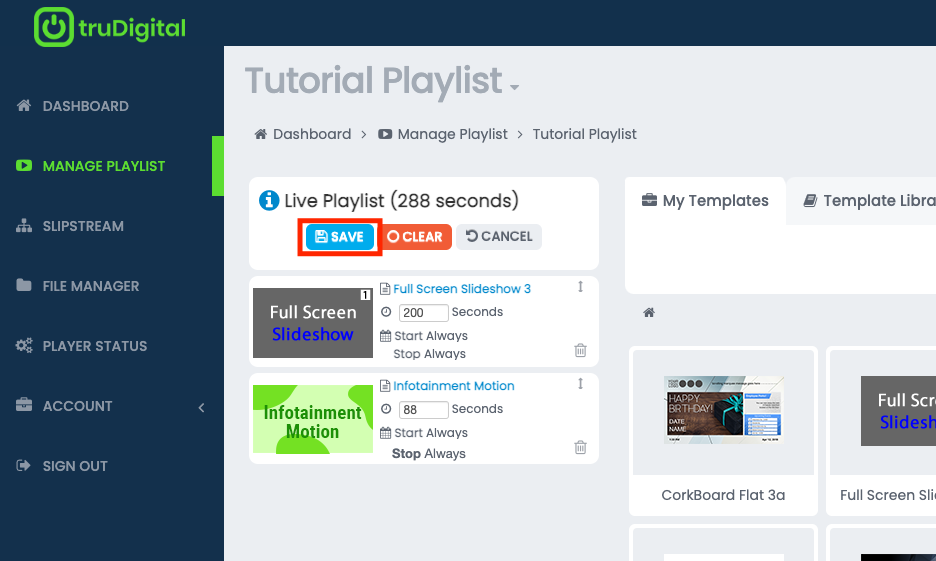
Task: Open the Tutorial Playlist title dropdown
Action: (515, 87)
